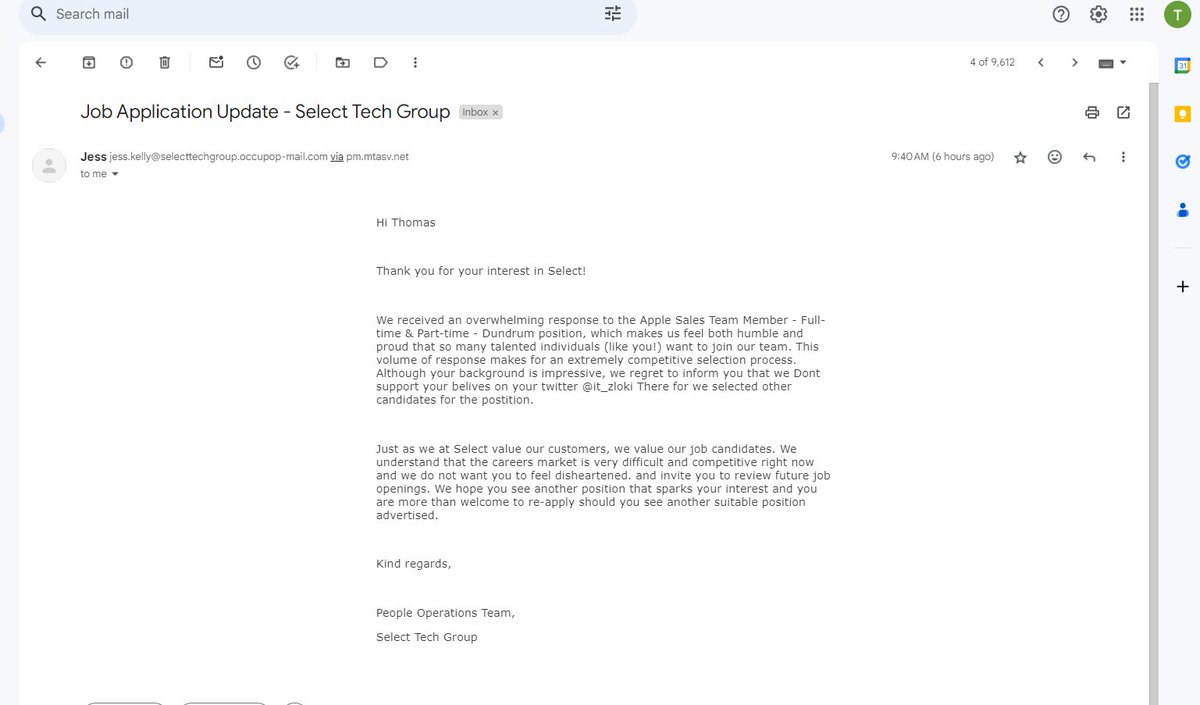Screen dimensions: 1200x705
Task: Open search filter options icon
Action: 613,14
